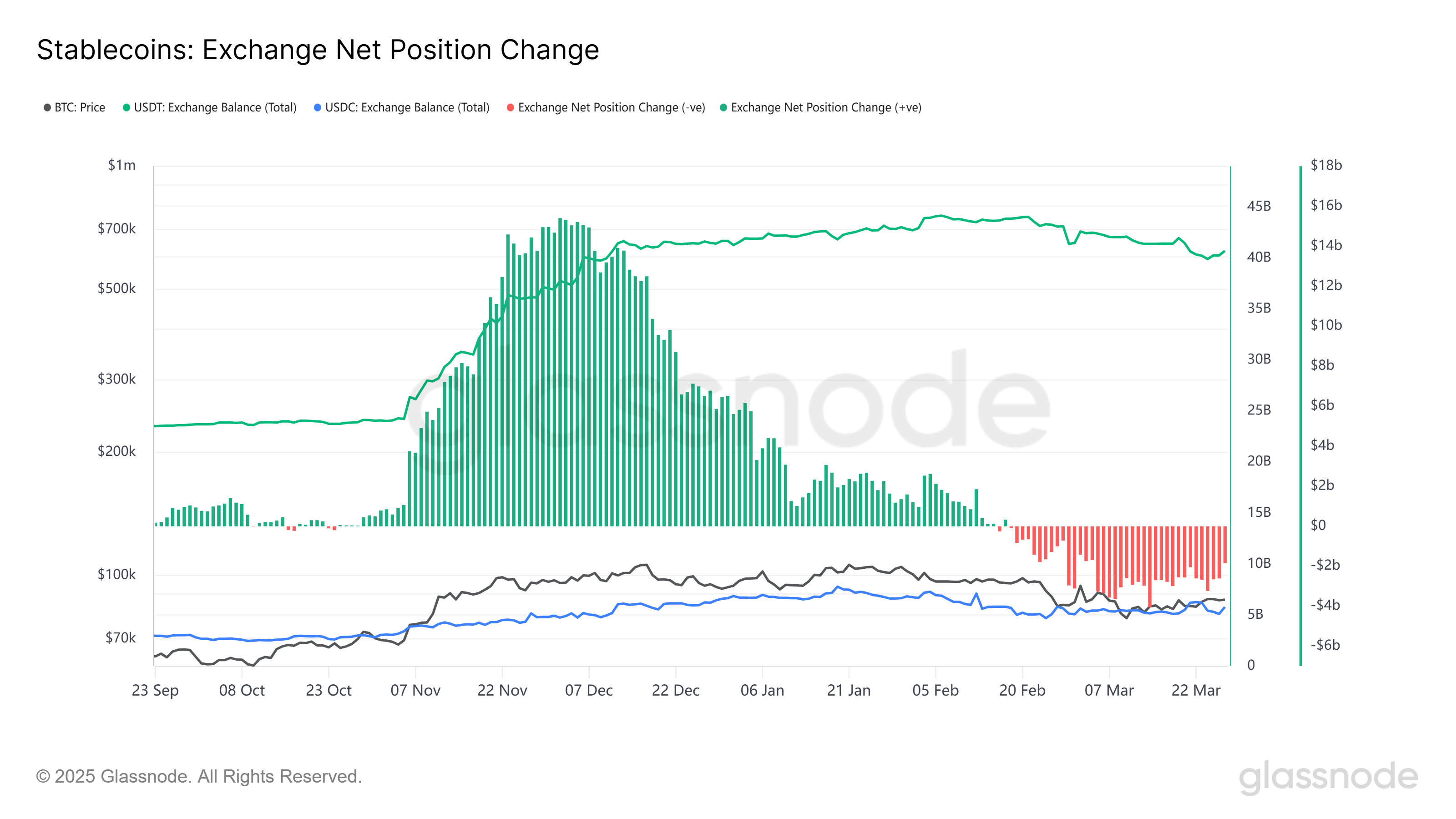The width and height of the screenshot is (1456, 819).
Task: Hide the Exchange Net Position Change (-ve) series
Action: (x=611, y=107)
